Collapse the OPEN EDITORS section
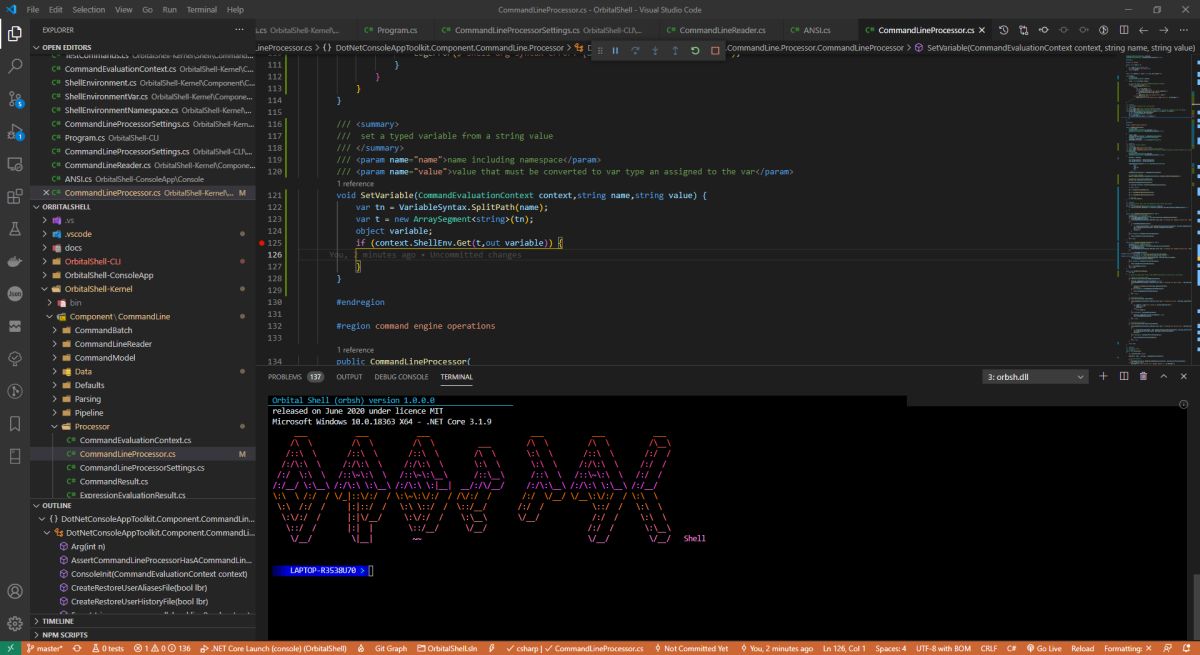 pyautogui.click(x=143, y=46)
